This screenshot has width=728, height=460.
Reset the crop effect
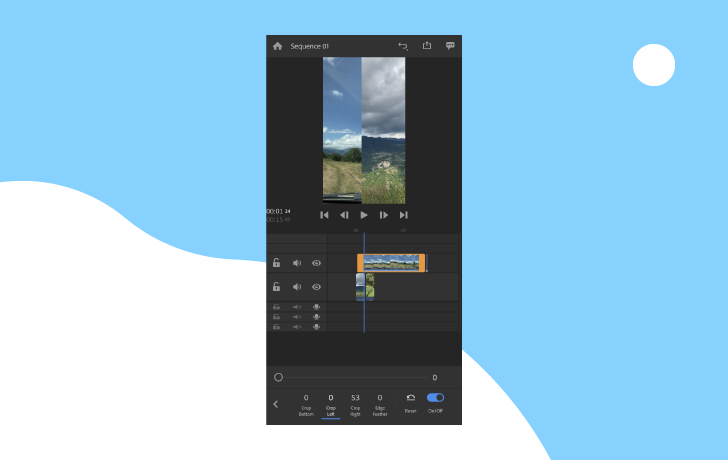coord(410,403)
